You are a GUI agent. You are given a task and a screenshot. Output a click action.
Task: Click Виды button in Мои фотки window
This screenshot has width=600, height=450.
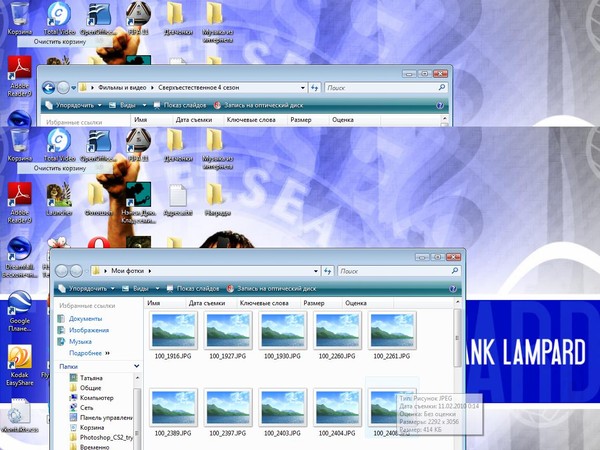point(135,289)
